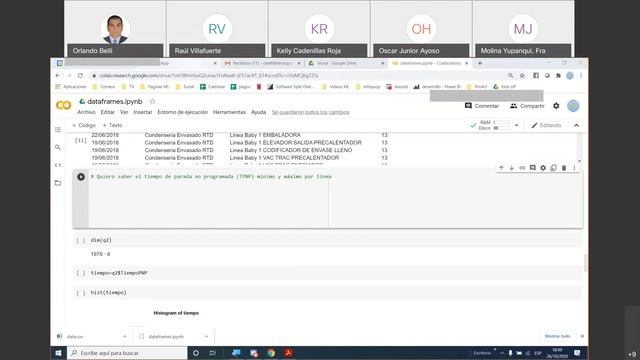The image size is (640, 360).
Task: Move cell down arrow icon
Action: (x=511, y=168)
